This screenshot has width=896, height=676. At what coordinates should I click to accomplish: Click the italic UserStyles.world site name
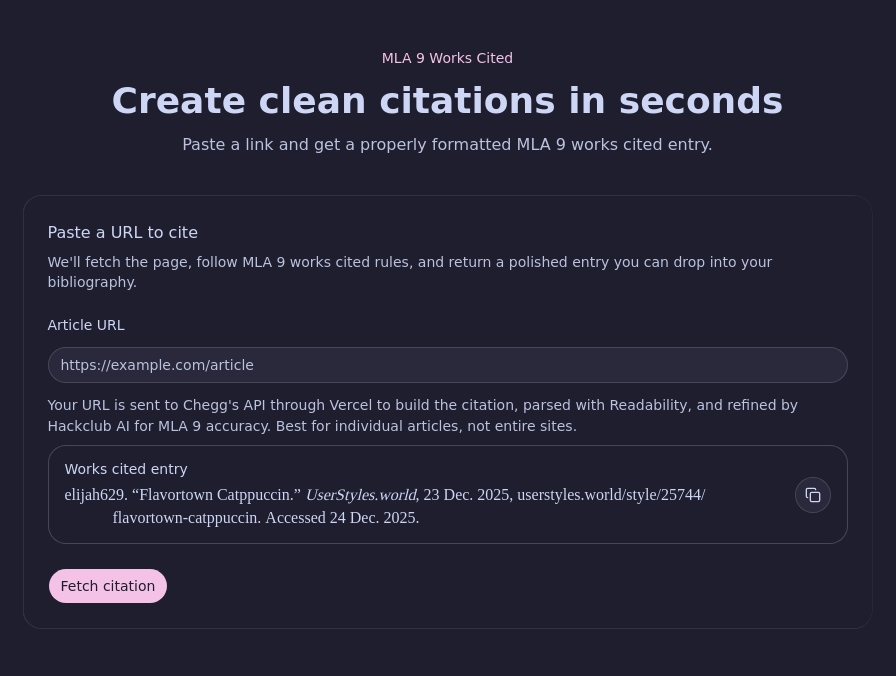(x=360, y=495)
